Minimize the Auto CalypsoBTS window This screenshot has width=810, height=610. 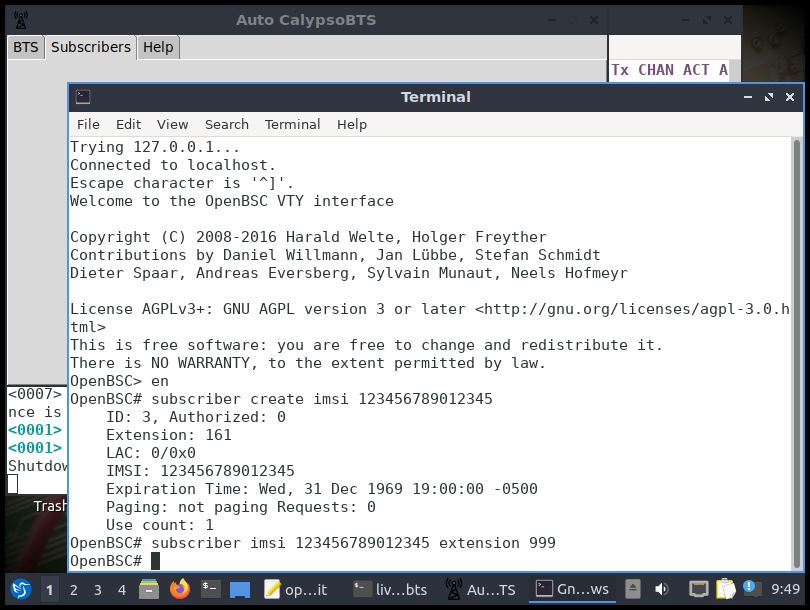(552, 20)
